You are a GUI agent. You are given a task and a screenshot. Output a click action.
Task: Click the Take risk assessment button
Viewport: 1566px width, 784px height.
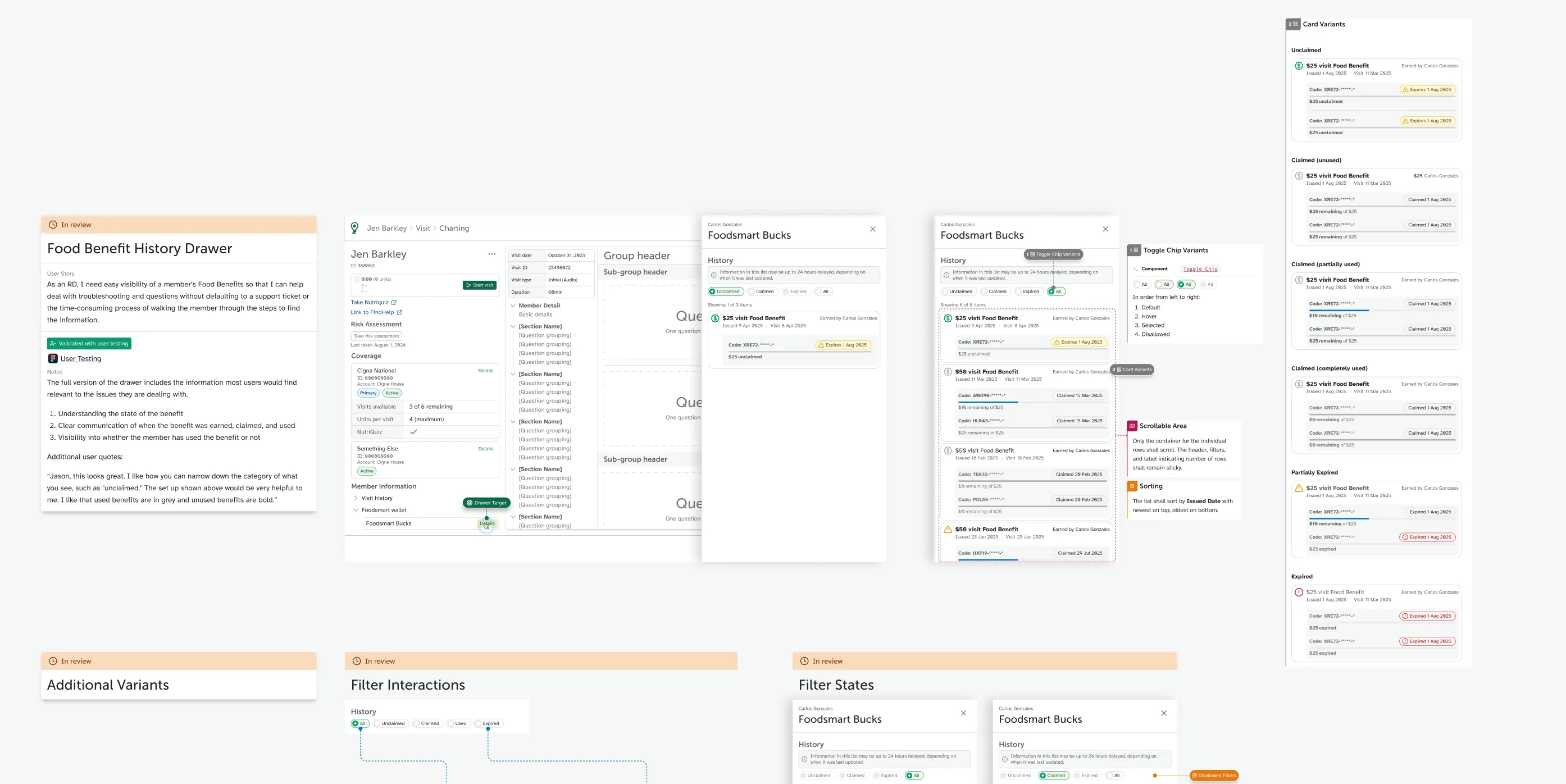point(376,336)
